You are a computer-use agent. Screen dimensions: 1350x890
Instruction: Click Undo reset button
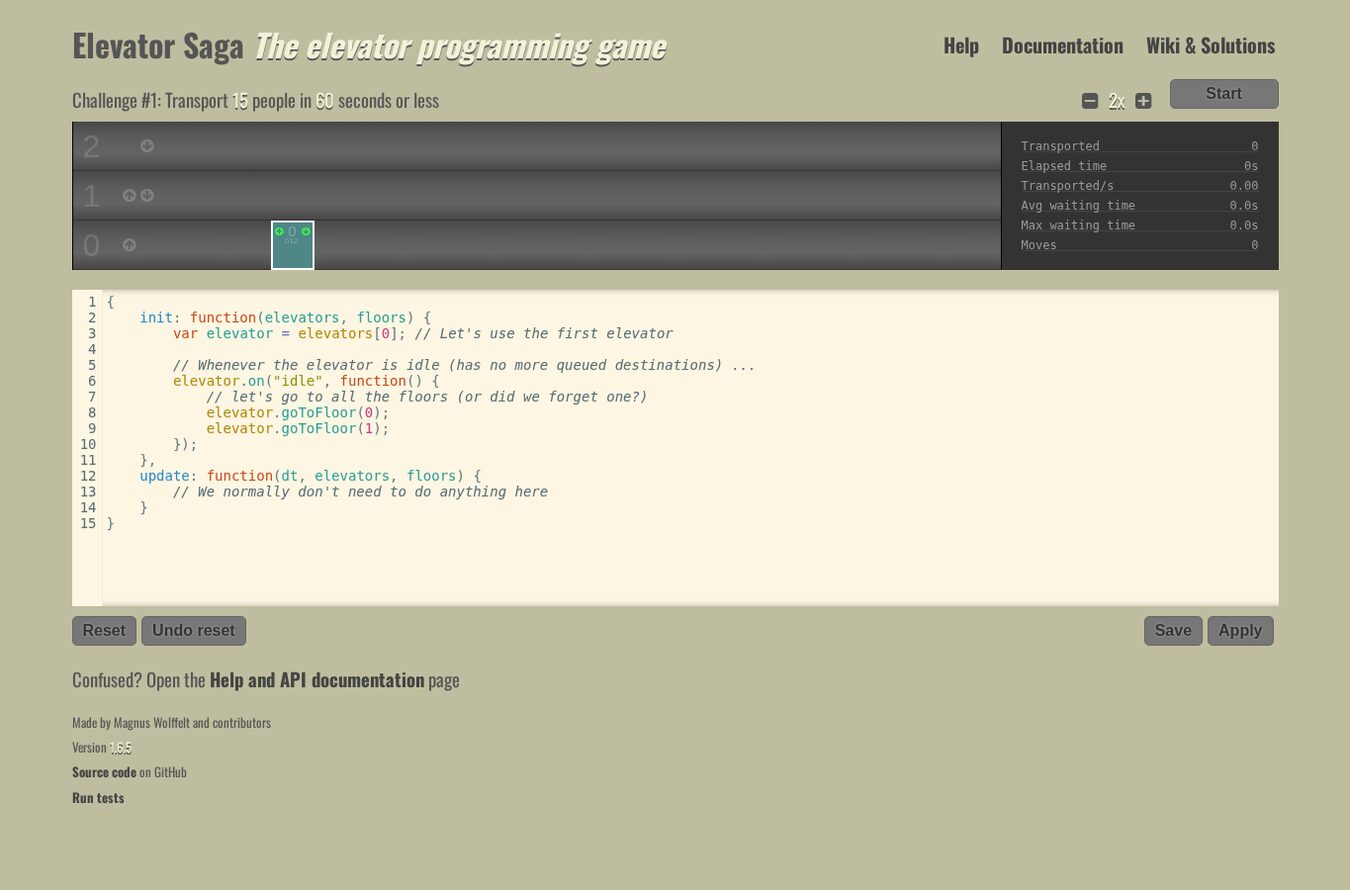(x=193, y=631)
